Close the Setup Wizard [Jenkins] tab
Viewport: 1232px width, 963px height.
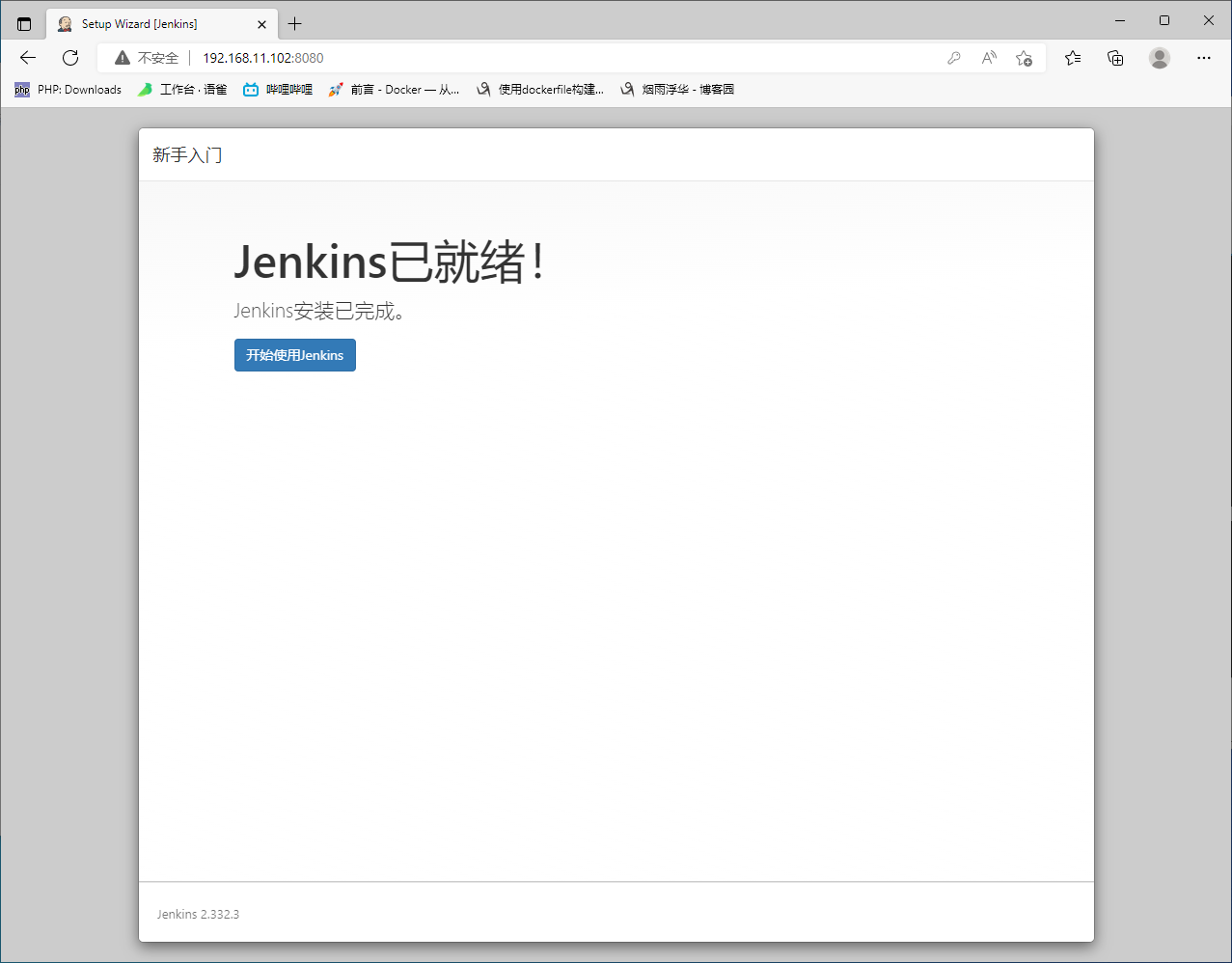(x=261, y=24)
